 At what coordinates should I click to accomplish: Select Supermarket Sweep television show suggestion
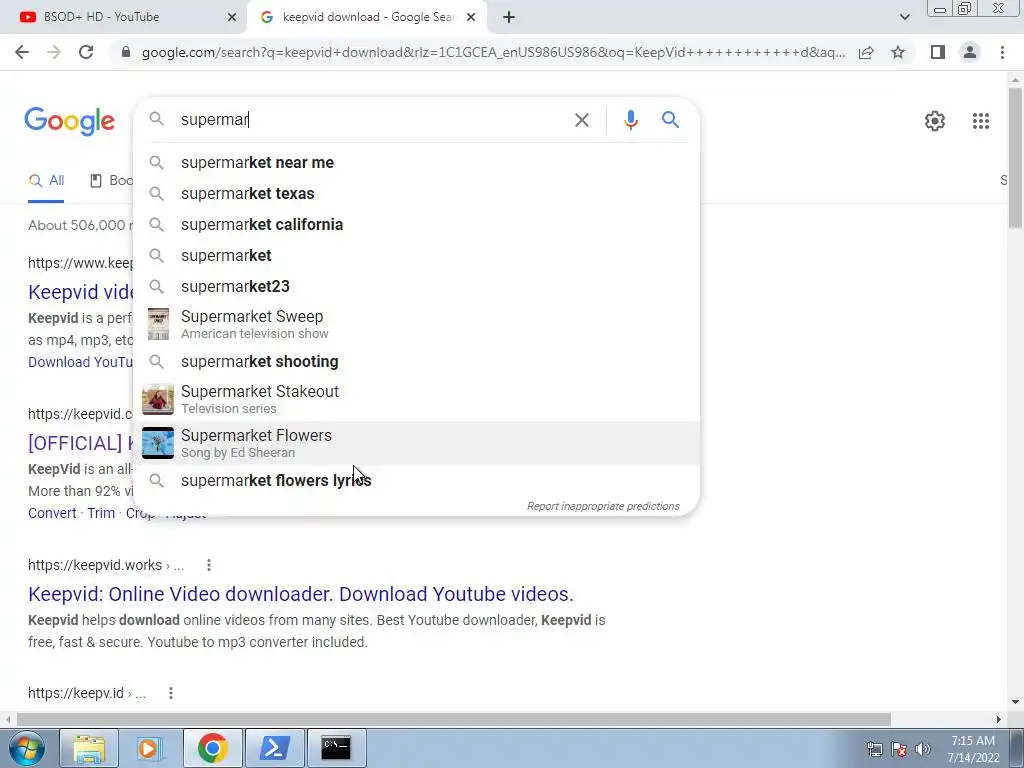[417, 324]
